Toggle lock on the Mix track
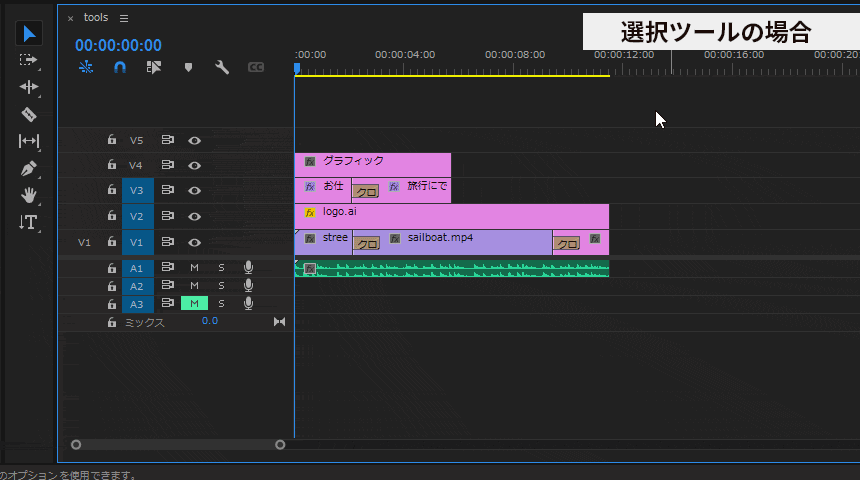The height and width of the screenshot is (480, 860). 112,322
